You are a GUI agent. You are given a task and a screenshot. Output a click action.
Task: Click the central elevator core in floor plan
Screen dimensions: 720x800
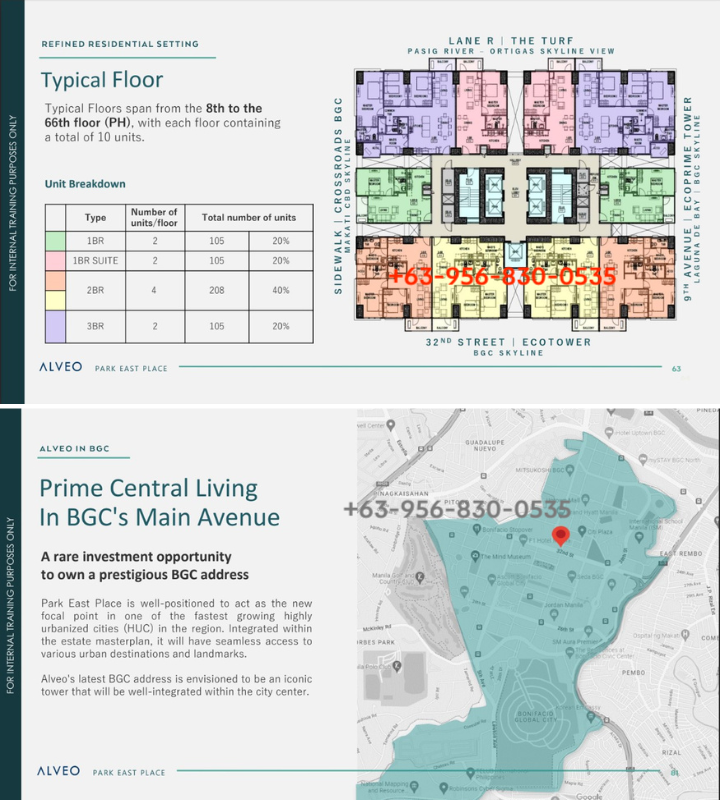[x=515, y=196]
